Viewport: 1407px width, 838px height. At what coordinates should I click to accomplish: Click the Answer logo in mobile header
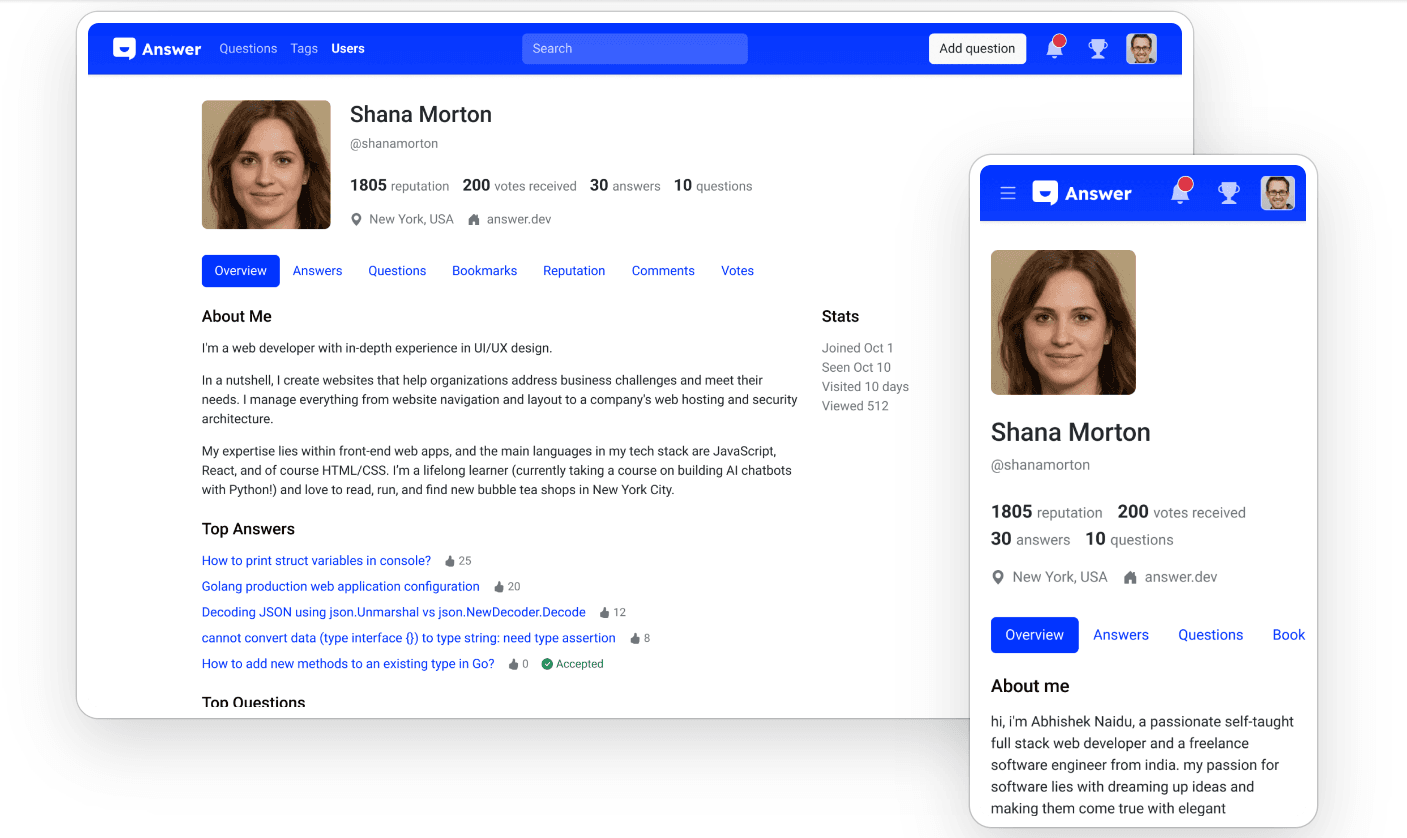click(1082, 193)
